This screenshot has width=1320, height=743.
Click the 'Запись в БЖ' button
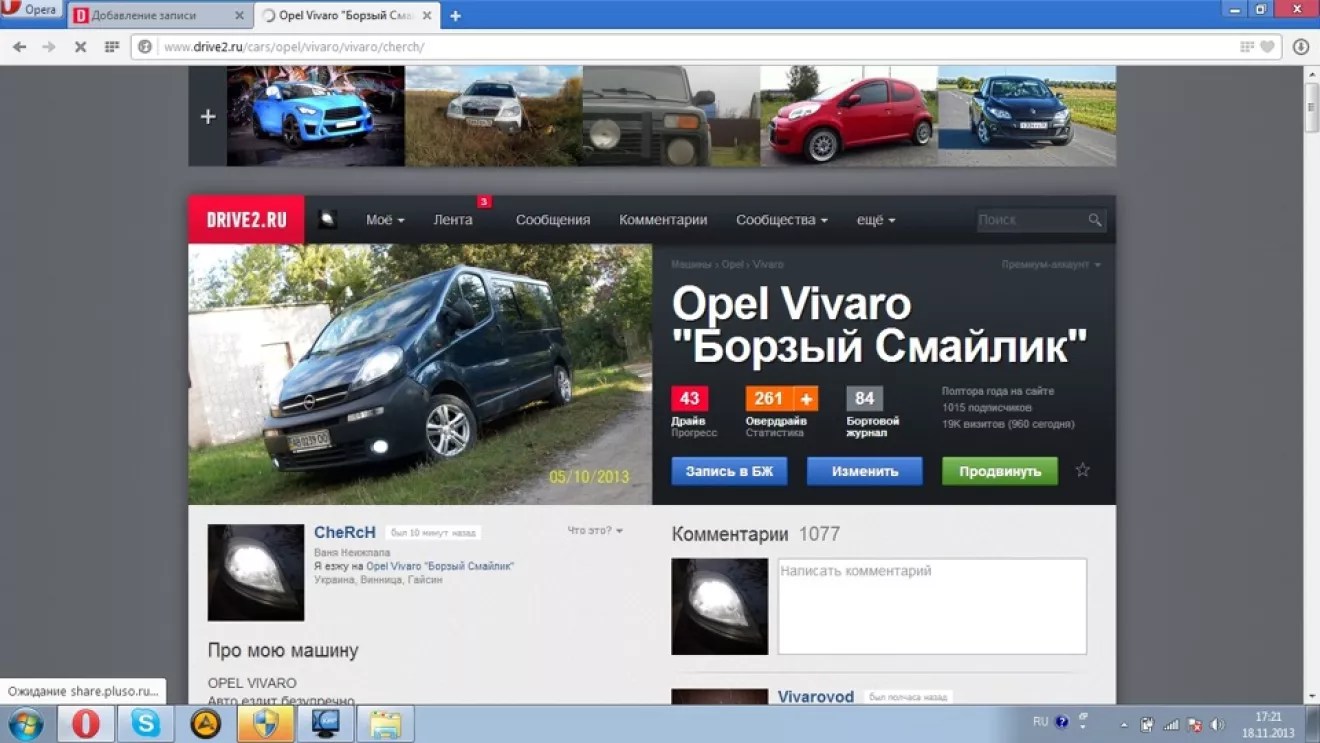pyautogui.click(x=729, y=471)
